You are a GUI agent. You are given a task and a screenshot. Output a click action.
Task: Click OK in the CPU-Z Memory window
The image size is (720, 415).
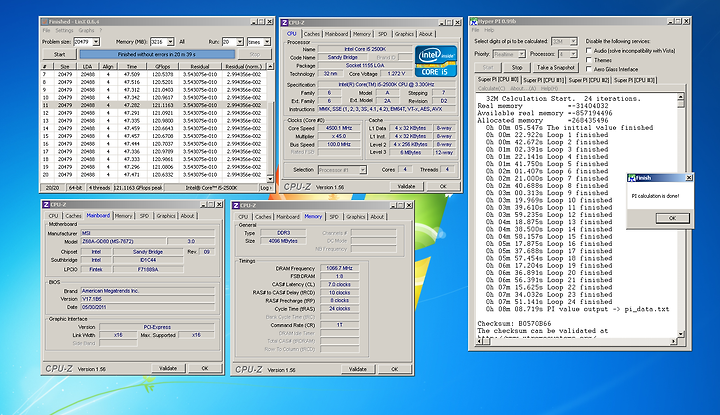(x=394, y=369)
